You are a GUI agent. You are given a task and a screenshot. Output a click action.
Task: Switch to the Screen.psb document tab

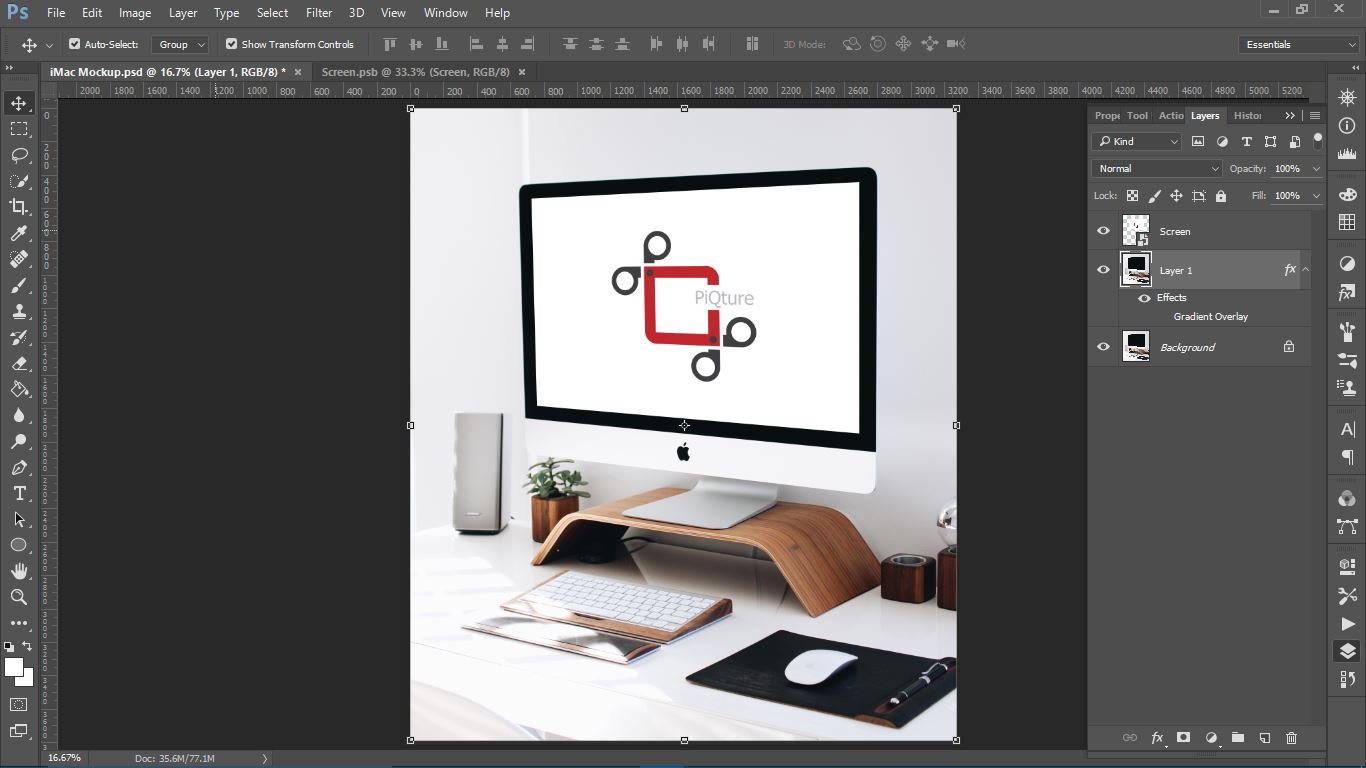415,72
